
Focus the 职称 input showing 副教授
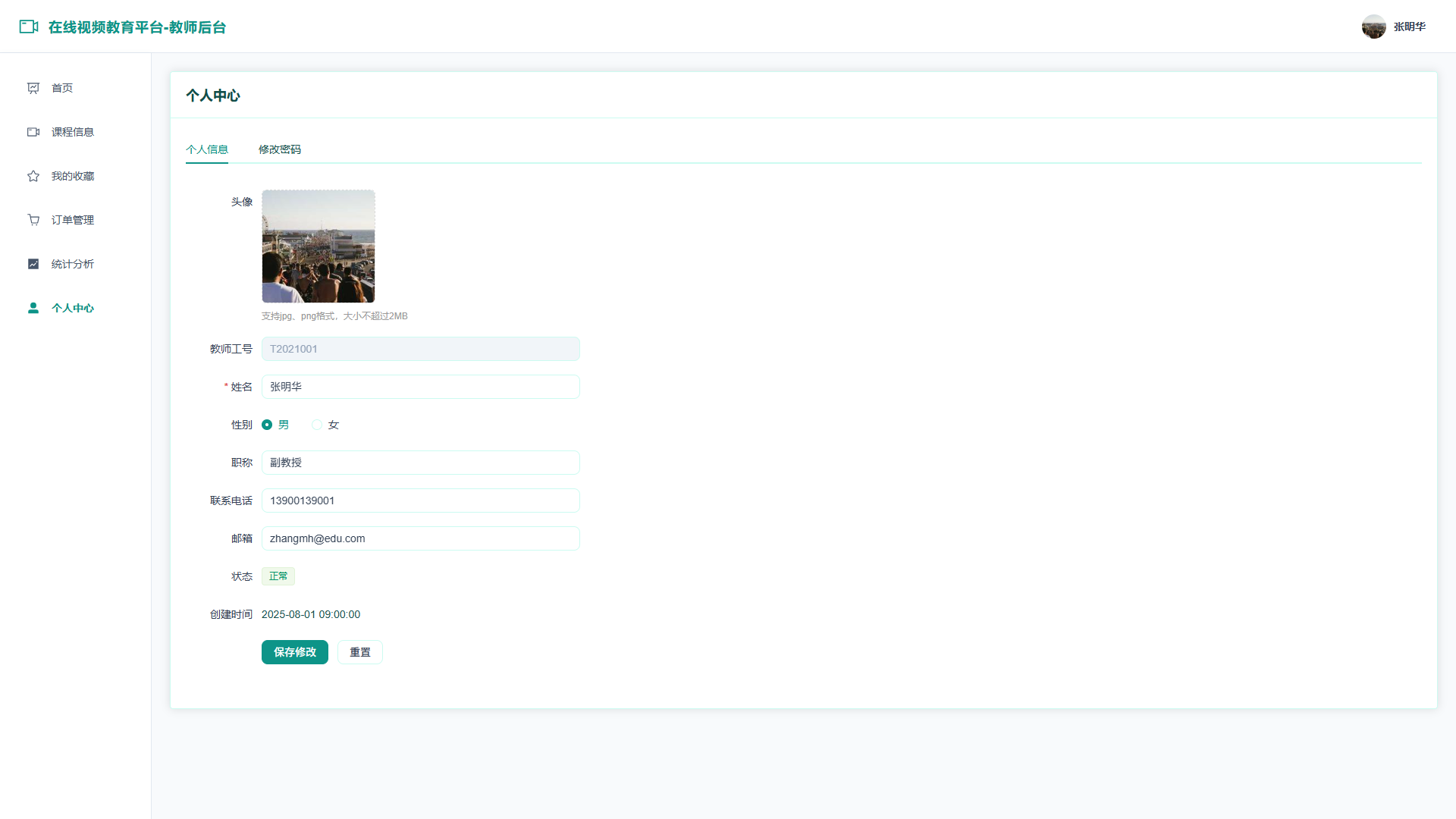click(x=421, y=463)
